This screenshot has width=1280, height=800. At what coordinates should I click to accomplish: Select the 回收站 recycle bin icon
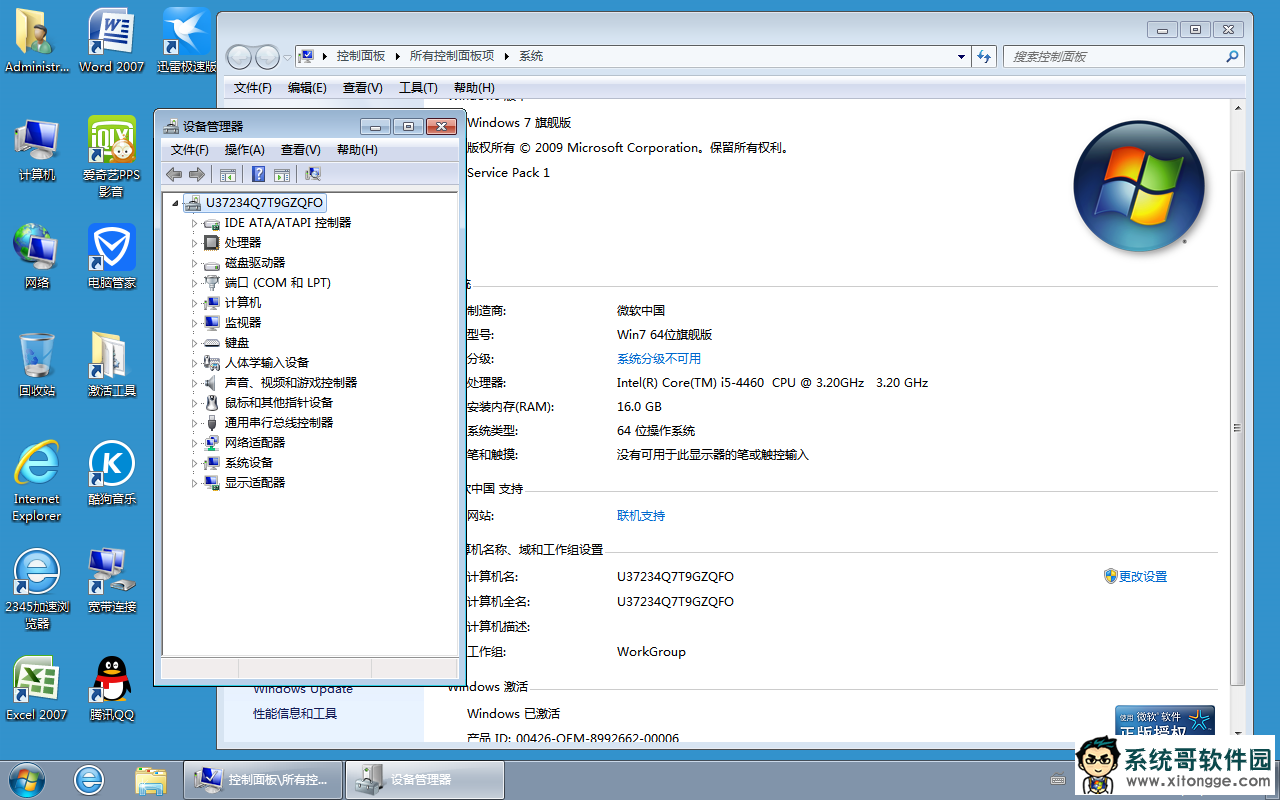pos(37,365)
